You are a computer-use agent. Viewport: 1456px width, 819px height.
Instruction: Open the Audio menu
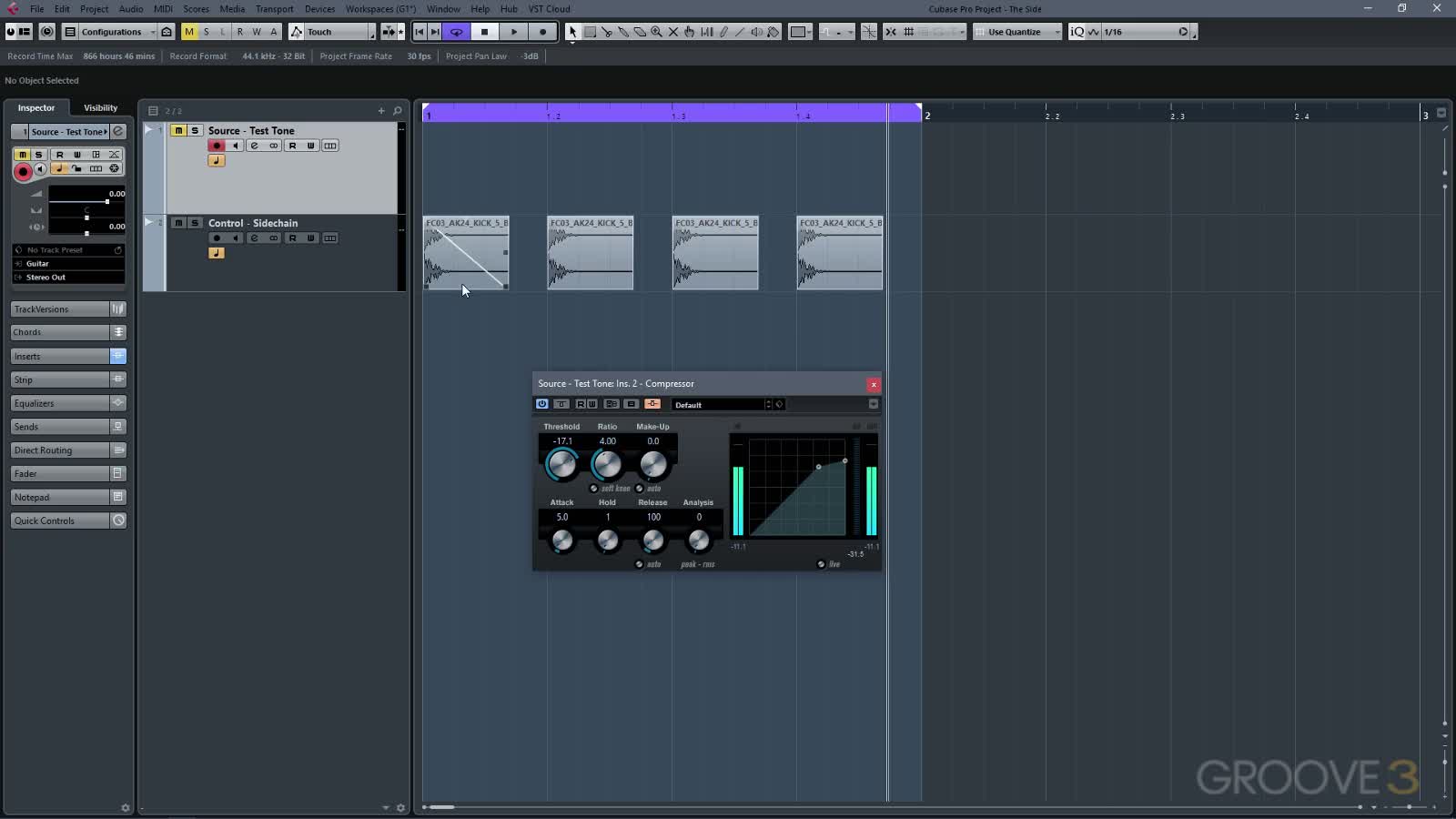[x=130, y=8]
